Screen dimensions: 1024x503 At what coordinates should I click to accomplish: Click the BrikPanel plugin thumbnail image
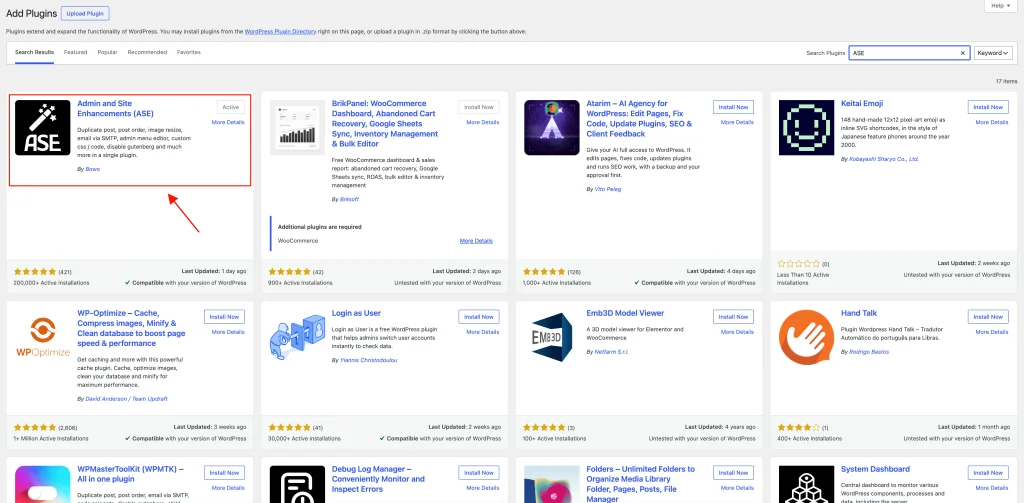297,127
